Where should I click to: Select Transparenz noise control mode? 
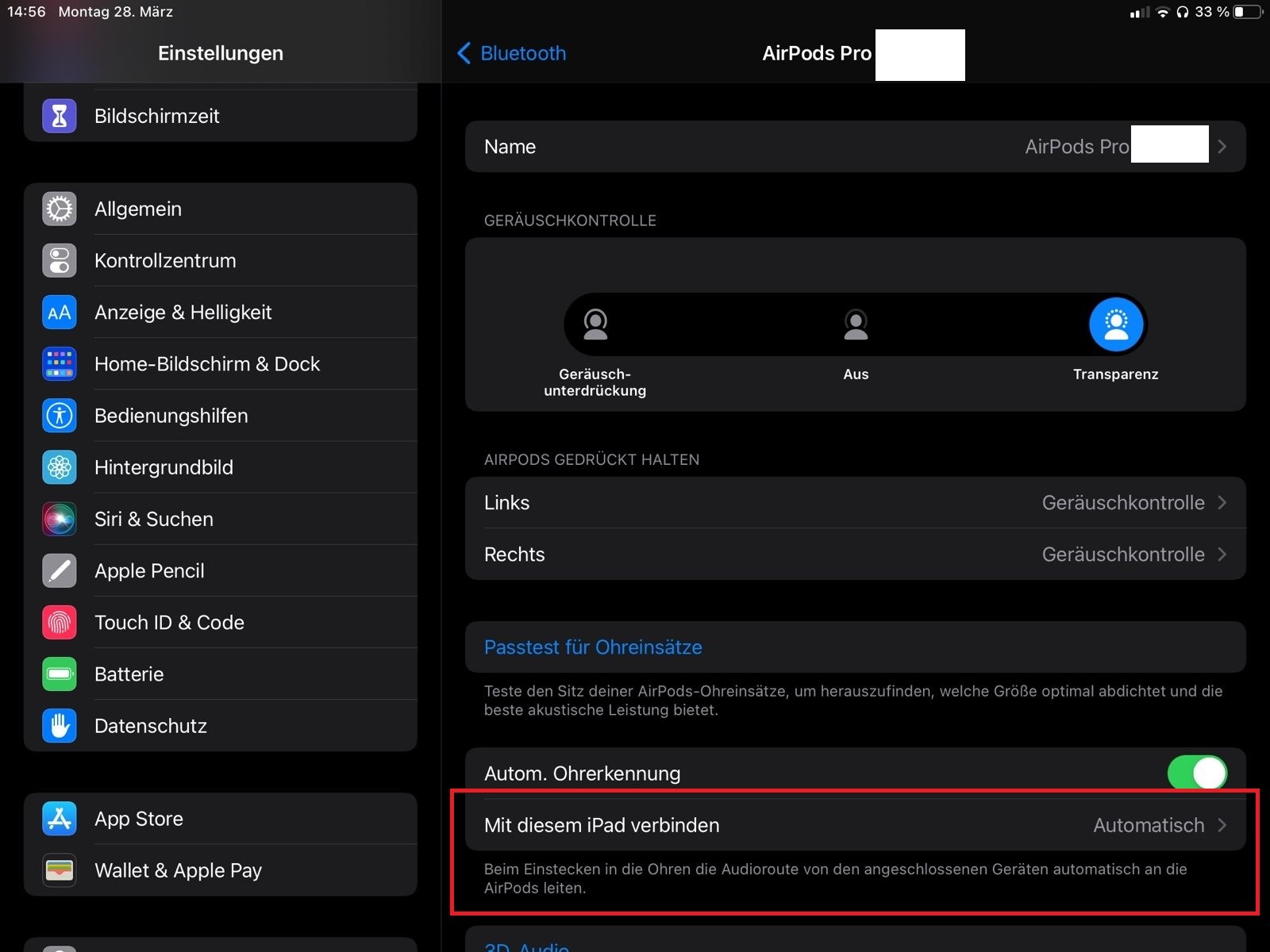point(1116,324)
